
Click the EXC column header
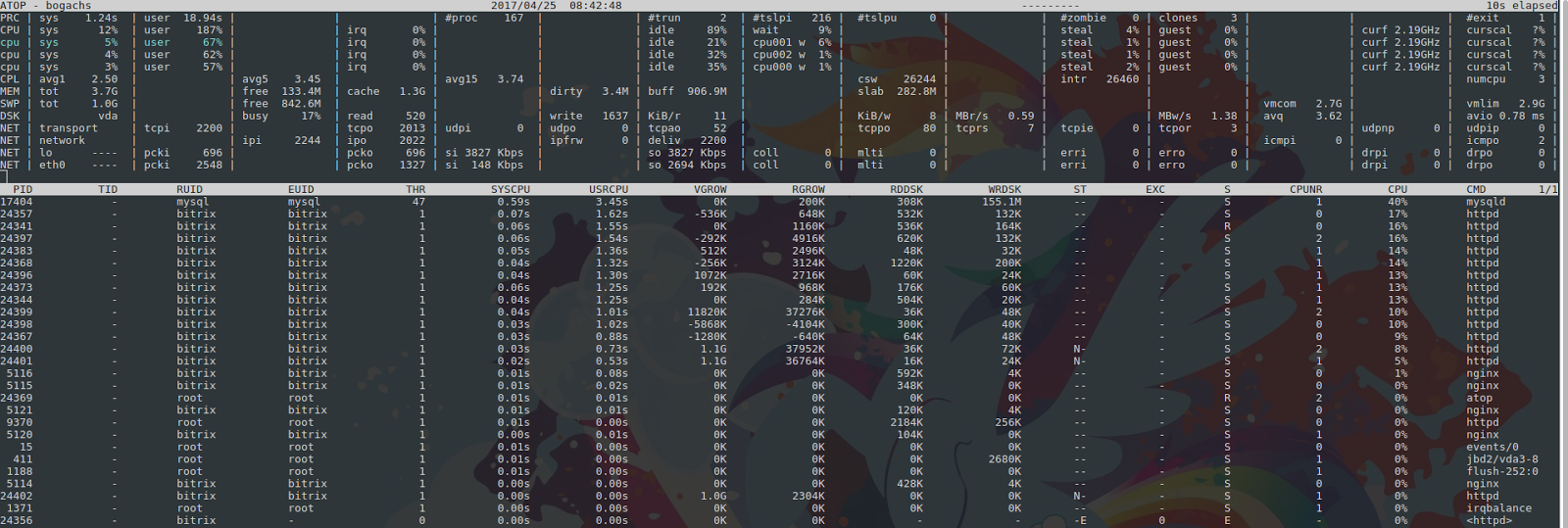[x=1155, y=189]
